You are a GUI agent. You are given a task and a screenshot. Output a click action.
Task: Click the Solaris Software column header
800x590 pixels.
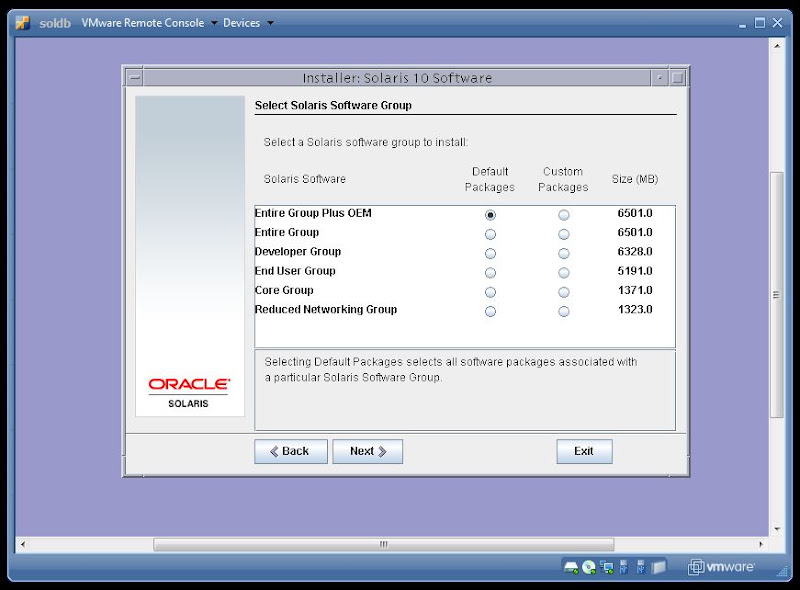click(x=305, y=179)
